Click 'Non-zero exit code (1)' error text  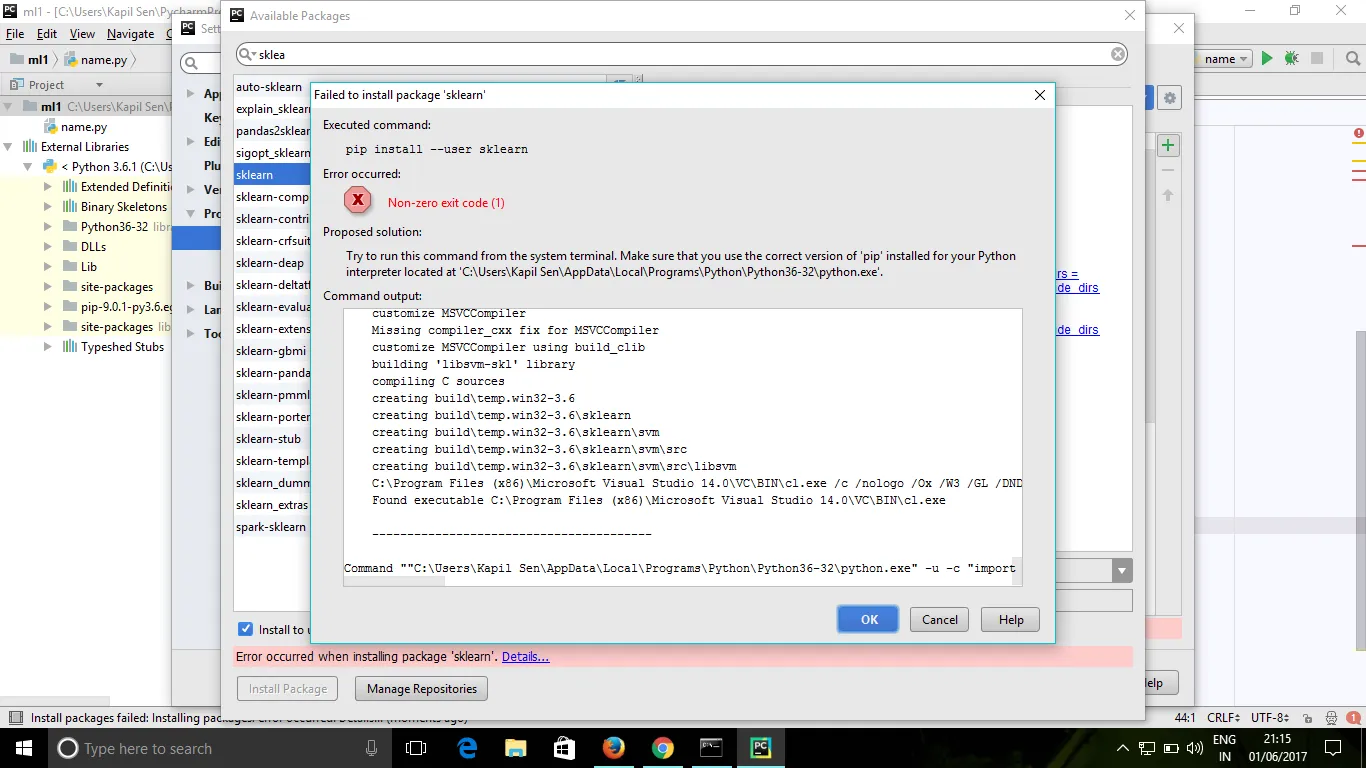pyautogui.click(x=446, y=203)
